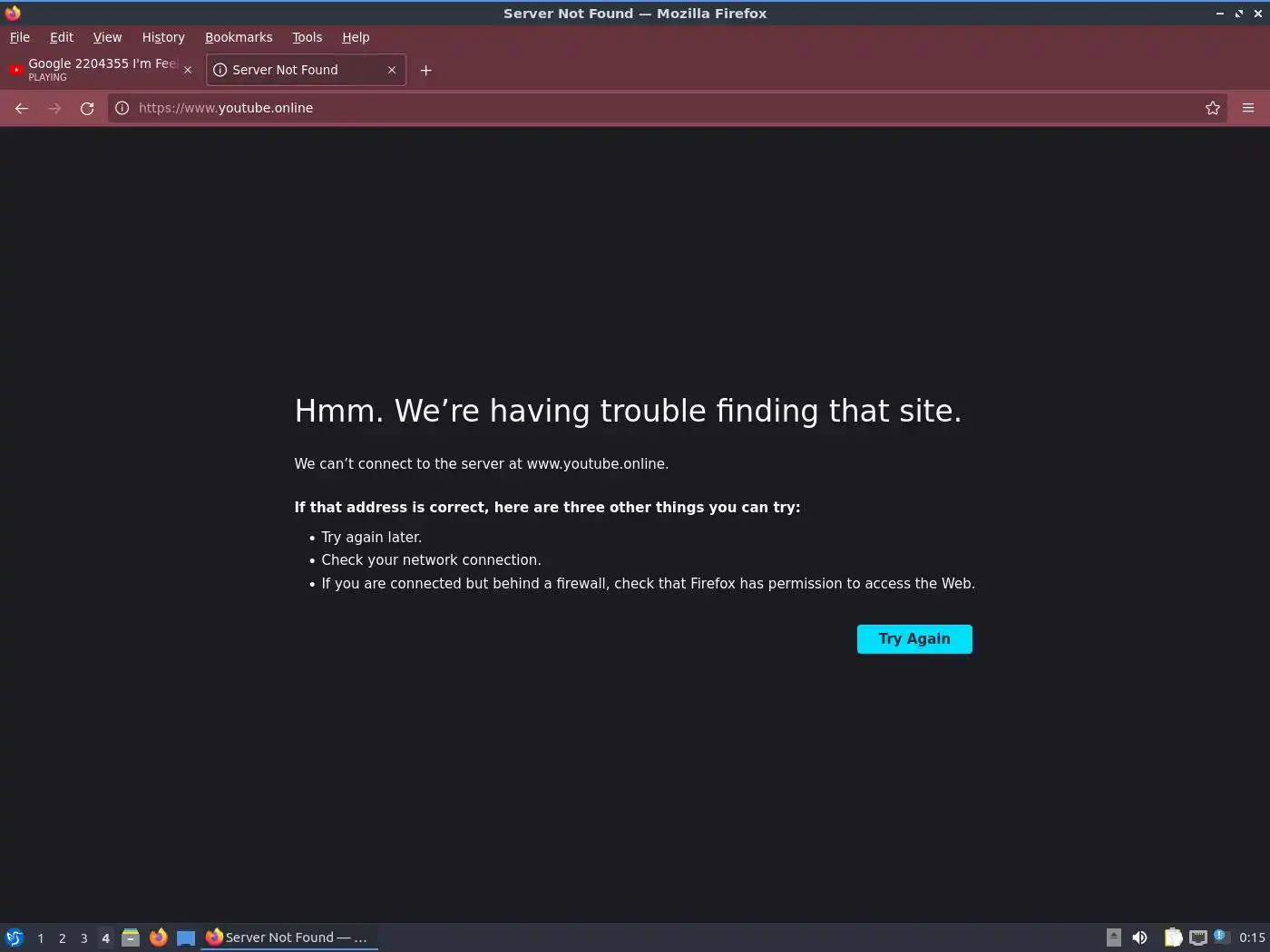Screen dimensions: 1270x952
Task: Expand hidden system tray icons arrow
Action: [x=1114, y=937]
